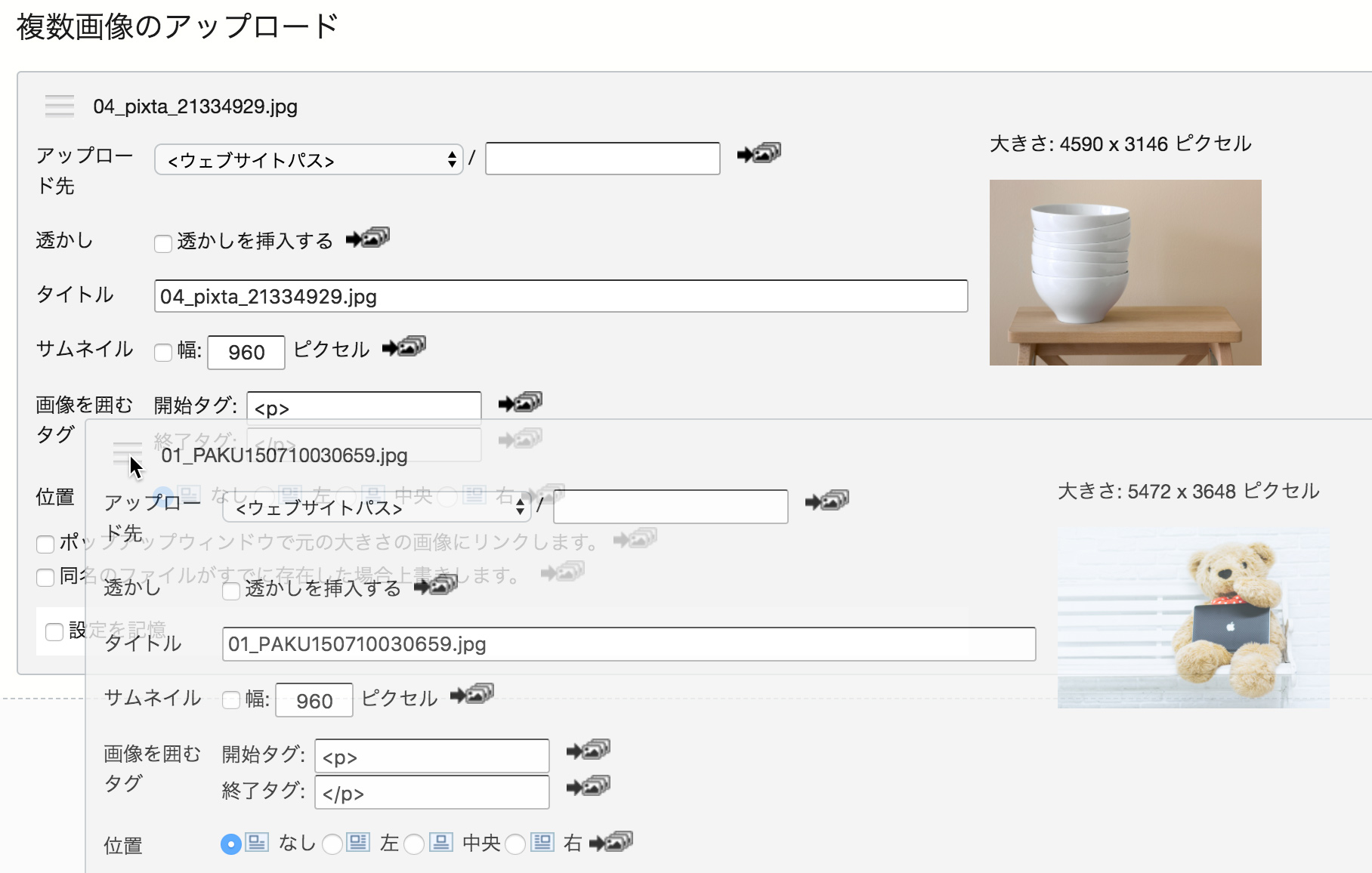Apply 開始タグ setting to all for 01_PAKU
1372x873 pixels.
[589, 750]
